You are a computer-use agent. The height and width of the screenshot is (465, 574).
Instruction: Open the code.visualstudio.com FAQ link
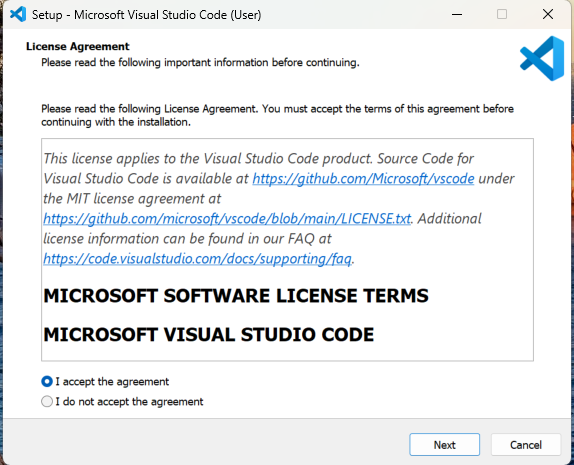[x=197, y=258]
